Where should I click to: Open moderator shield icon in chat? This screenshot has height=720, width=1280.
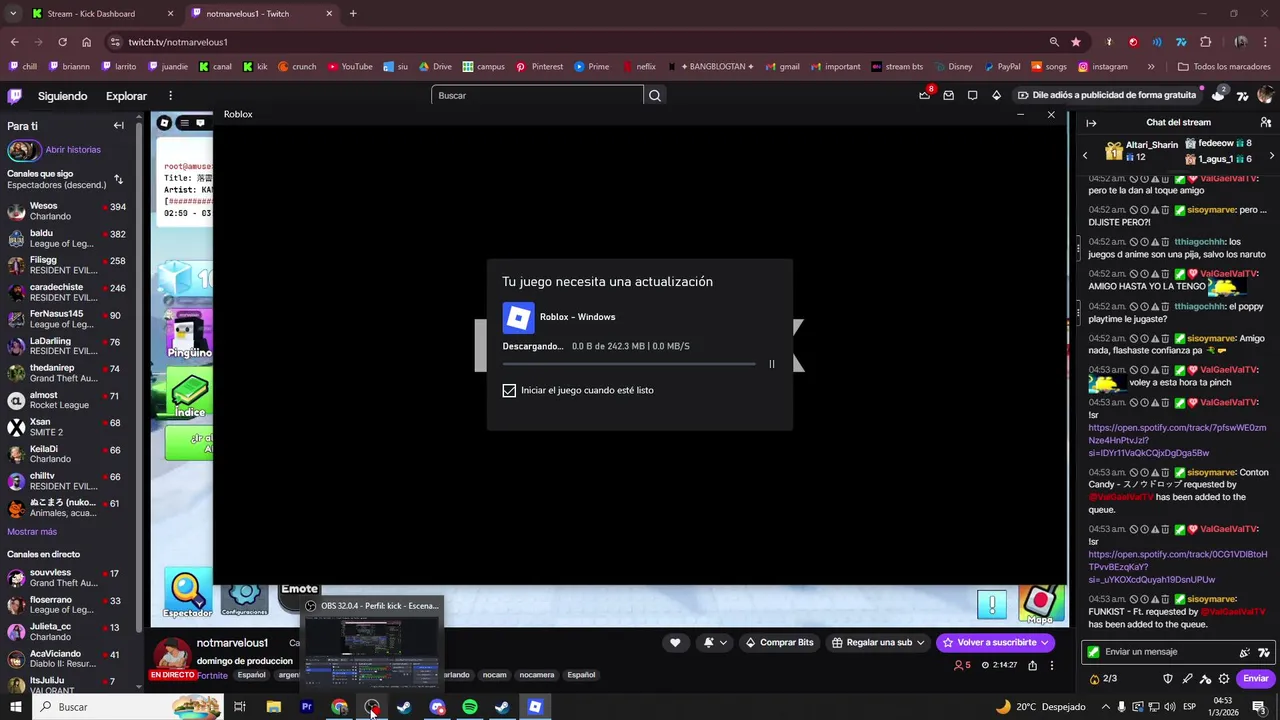(x=1168, y=678)
